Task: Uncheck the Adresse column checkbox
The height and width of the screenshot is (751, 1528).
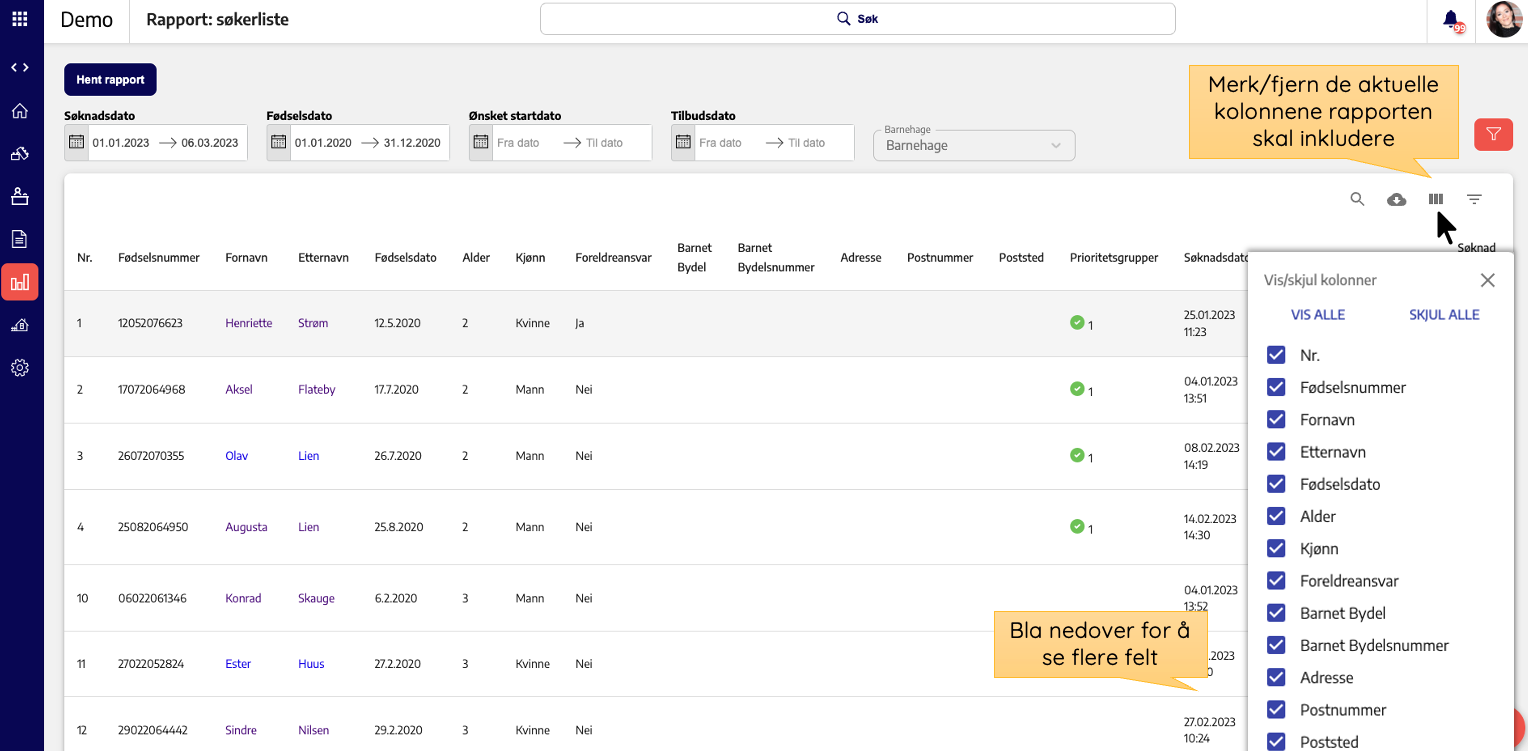Action: coord(1276,677)
